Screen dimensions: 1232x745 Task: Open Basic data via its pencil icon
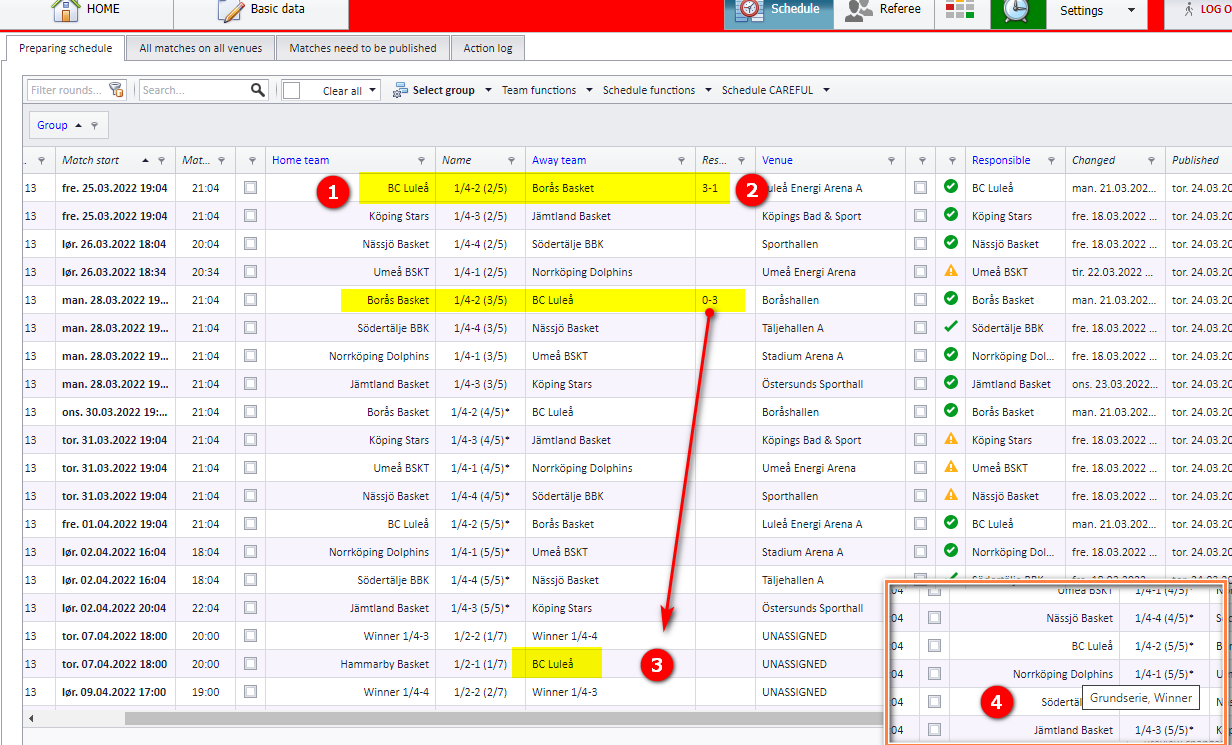pos(231,10)
